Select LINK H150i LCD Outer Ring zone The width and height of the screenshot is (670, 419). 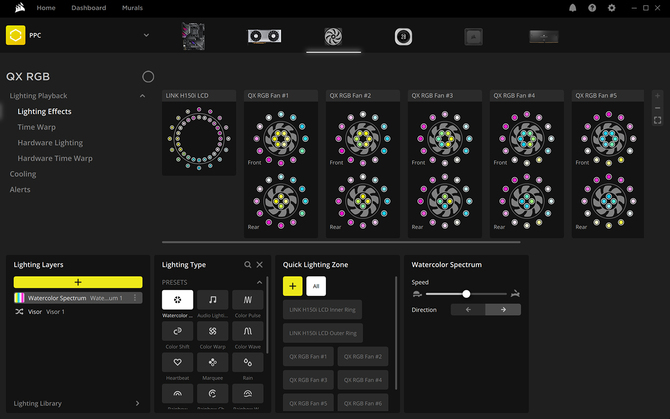pos(323,333)
